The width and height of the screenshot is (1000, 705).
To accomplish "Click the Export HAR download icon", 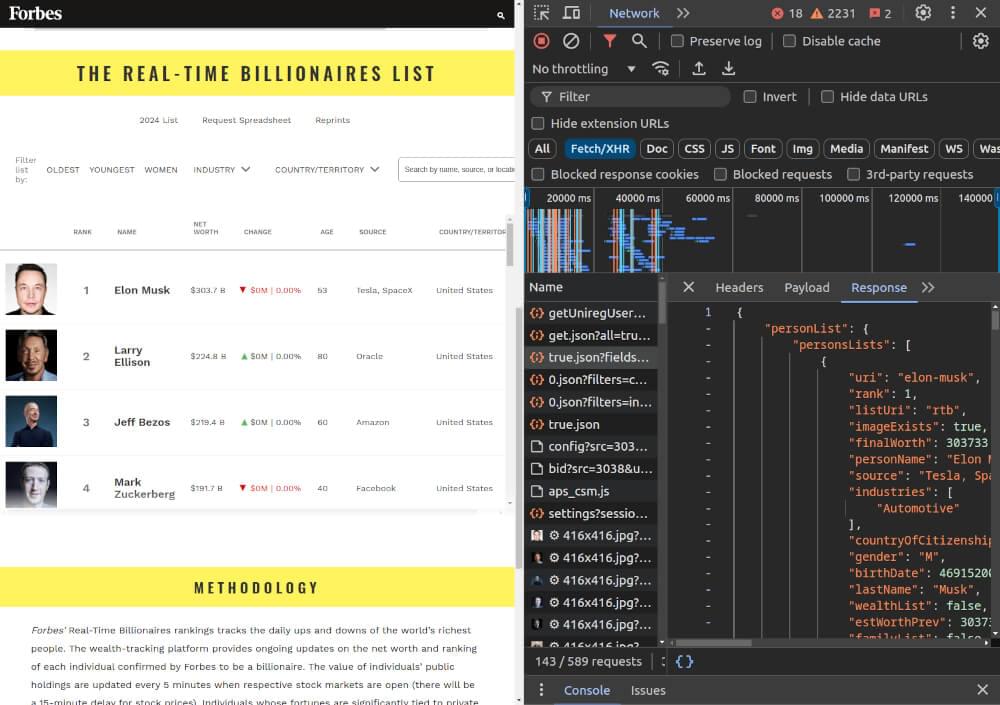I will point(729,69).
